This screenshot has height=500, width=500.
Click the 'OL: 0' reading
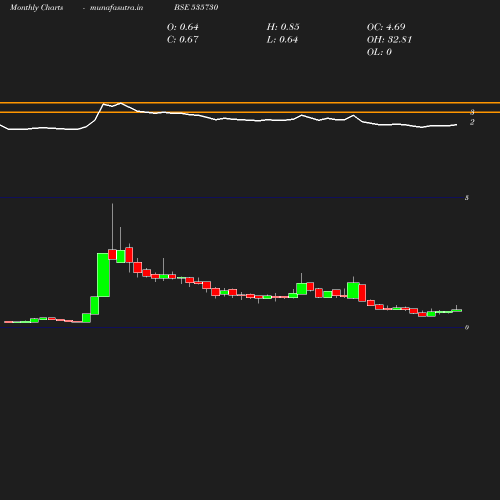pyautogui.click(x=379, y=52)
